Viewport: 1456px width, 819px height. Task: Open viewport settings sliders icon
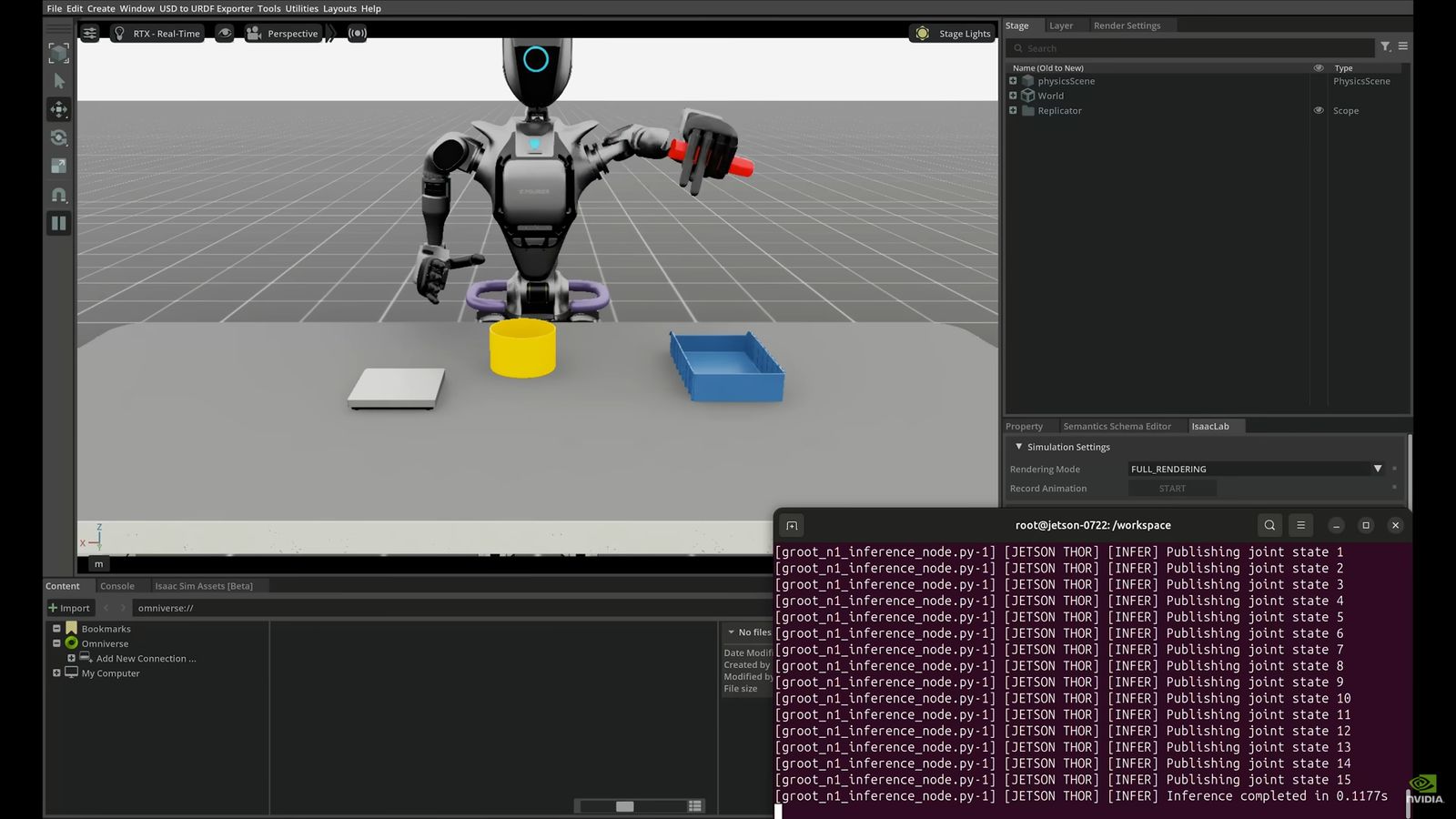90,33
